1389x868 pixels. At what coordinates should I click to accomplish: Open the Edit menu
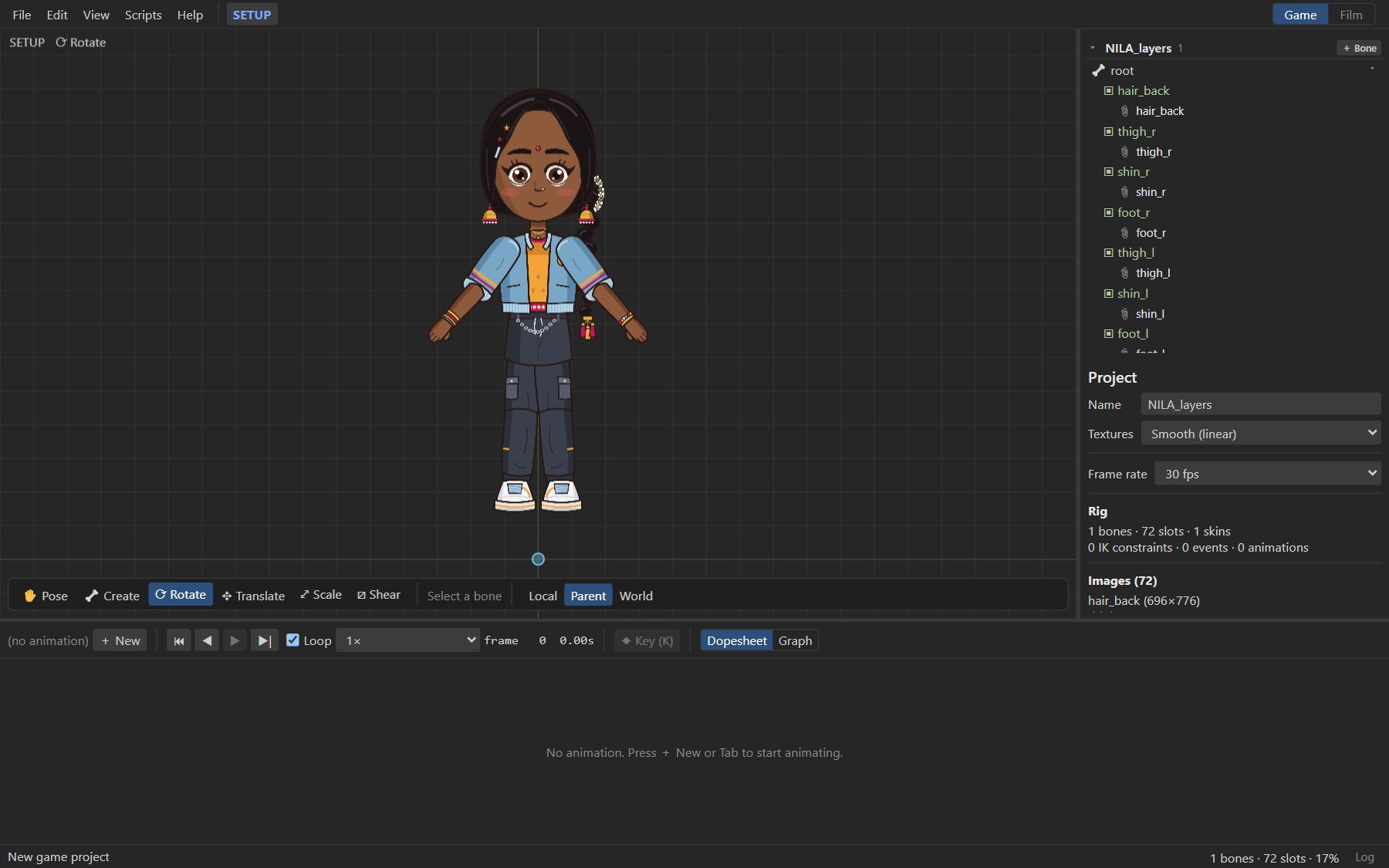click(57, 15)
